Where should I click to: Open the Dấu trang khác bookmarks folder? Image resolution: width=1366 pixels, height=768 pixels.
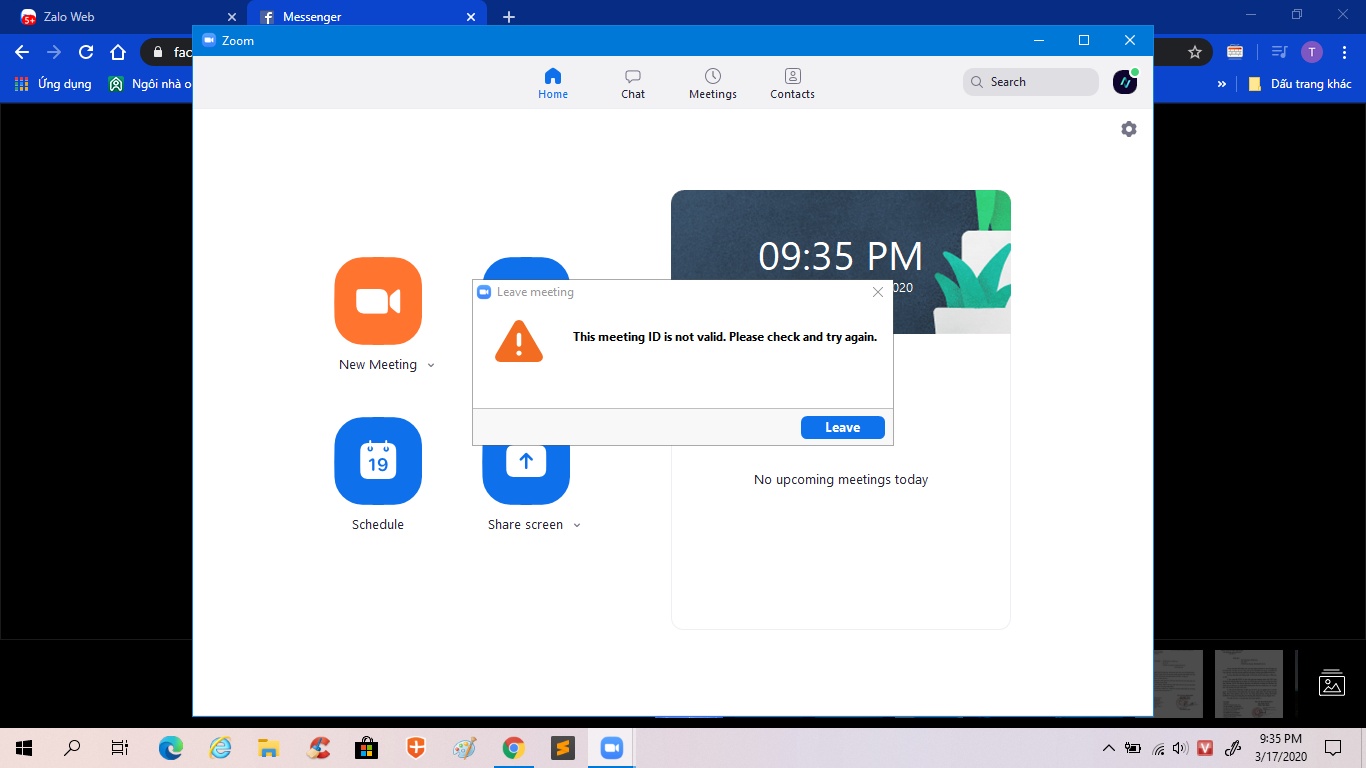(x=1300, y=84)
